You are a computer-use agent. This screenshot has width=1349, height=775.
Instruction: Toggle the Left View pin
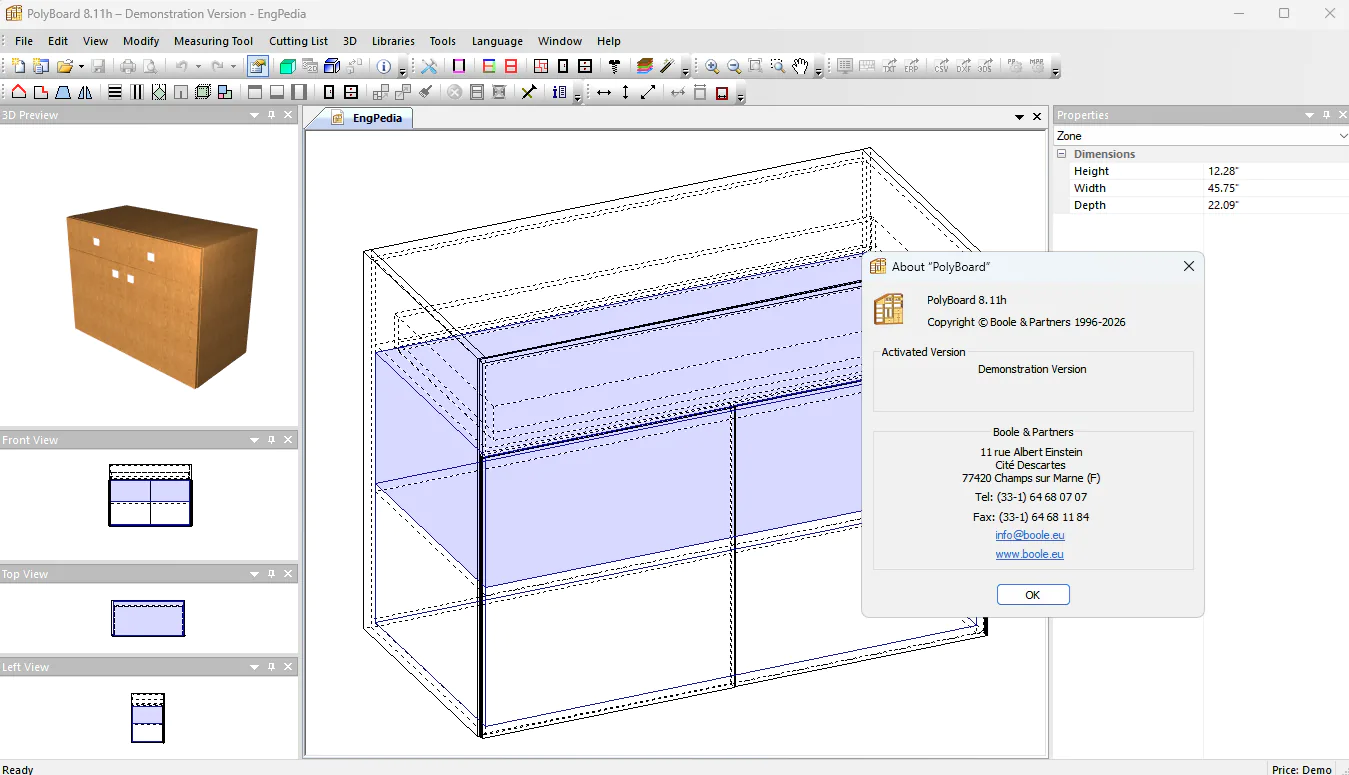pyautogui.click(x=271, y=667)
